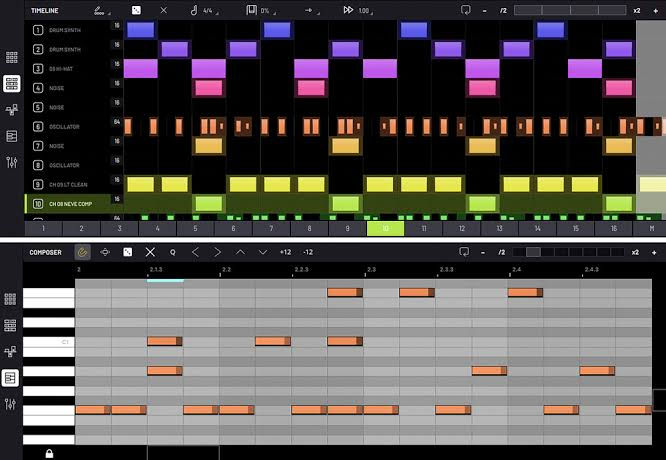666x460 pixels.
Task: Click the Q quantize icon in Composer toolbar
Action: 172,252
